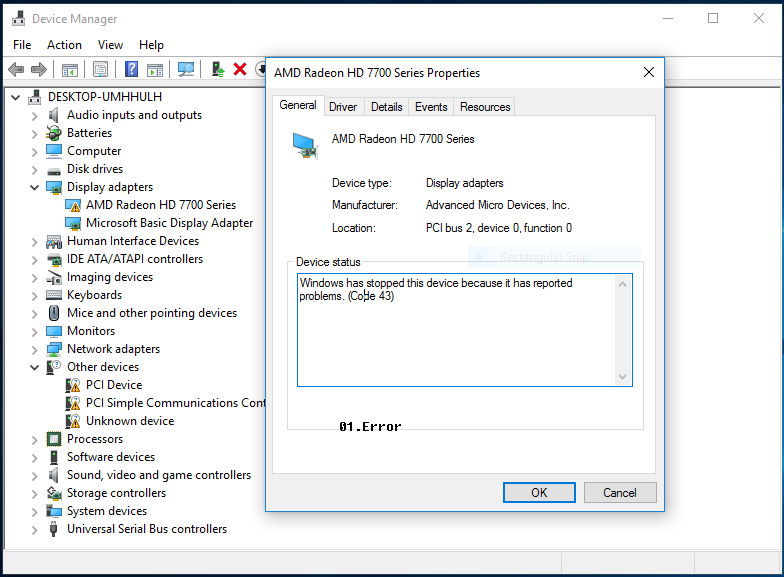Select the Imaging devices camera icon
The height and width of the screenshot is (577, 784).
(54, 278)
